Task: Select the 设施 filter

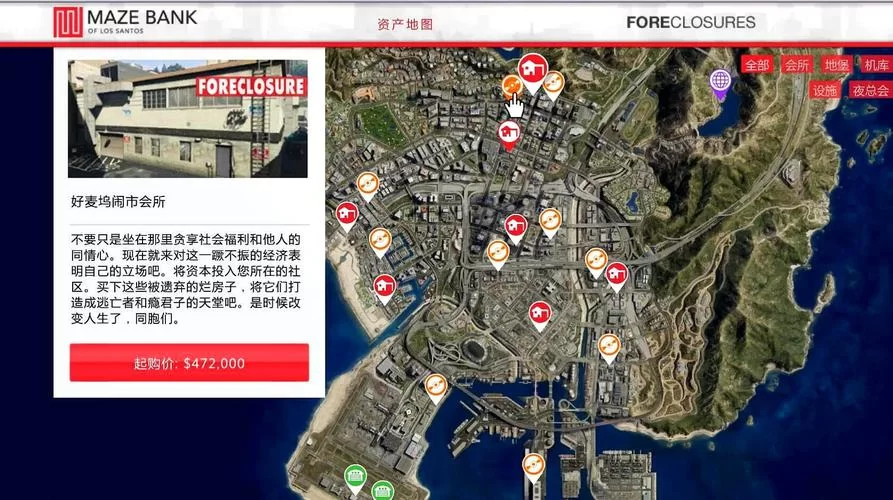Action: point(824,90)
